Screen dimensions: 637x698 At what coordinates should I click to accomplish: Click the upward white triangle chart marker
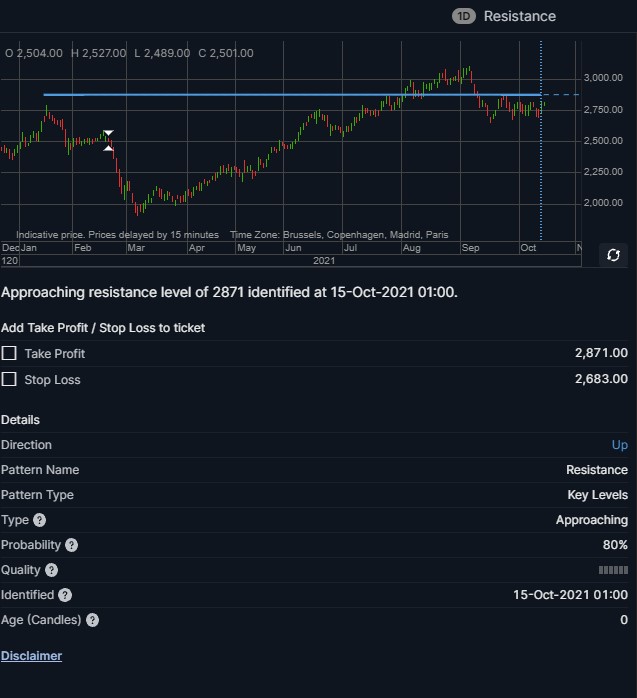pyautogui.click(x=108, y=148)
